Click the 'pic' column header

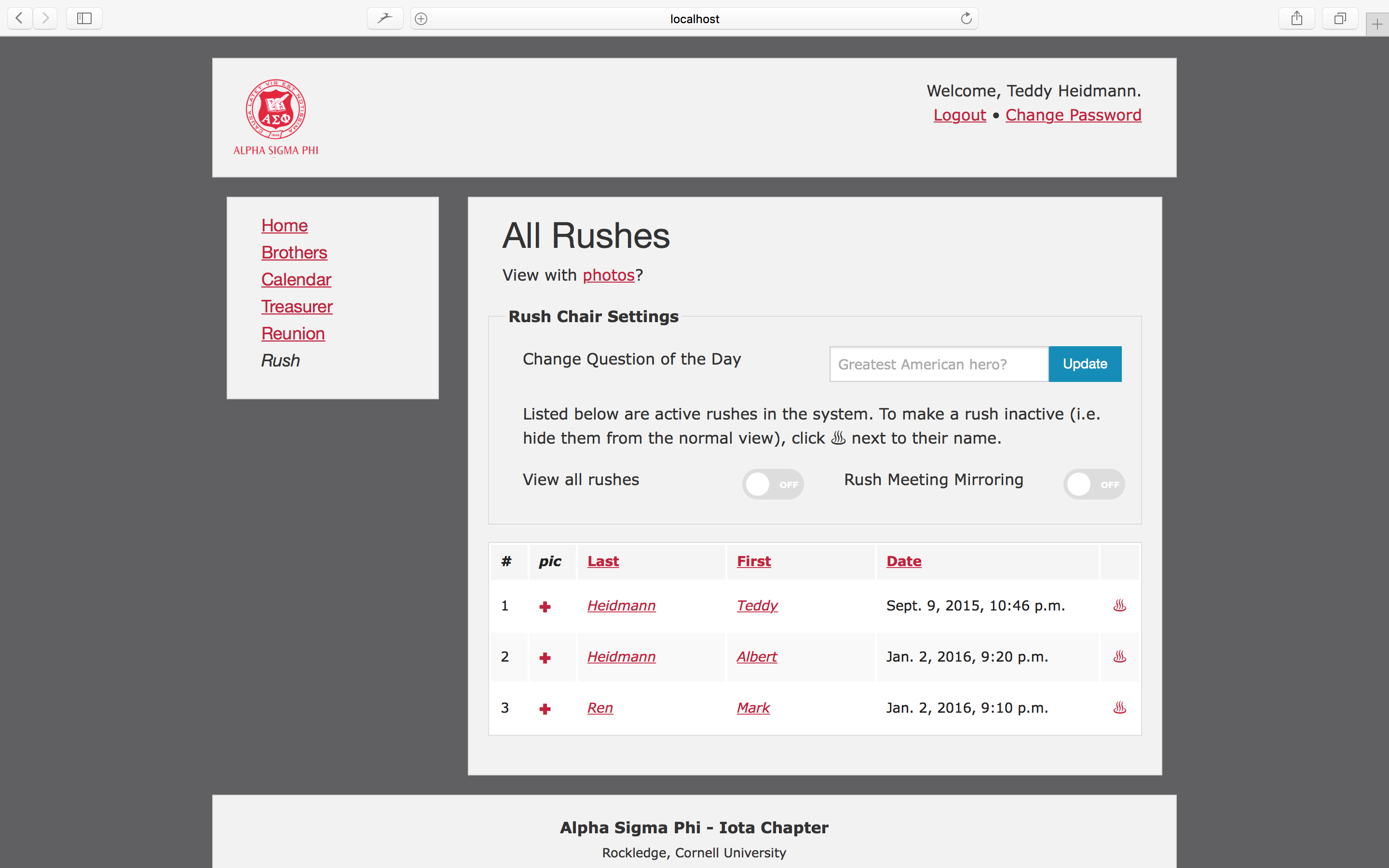pyautogui.click(x=550, y=561)
